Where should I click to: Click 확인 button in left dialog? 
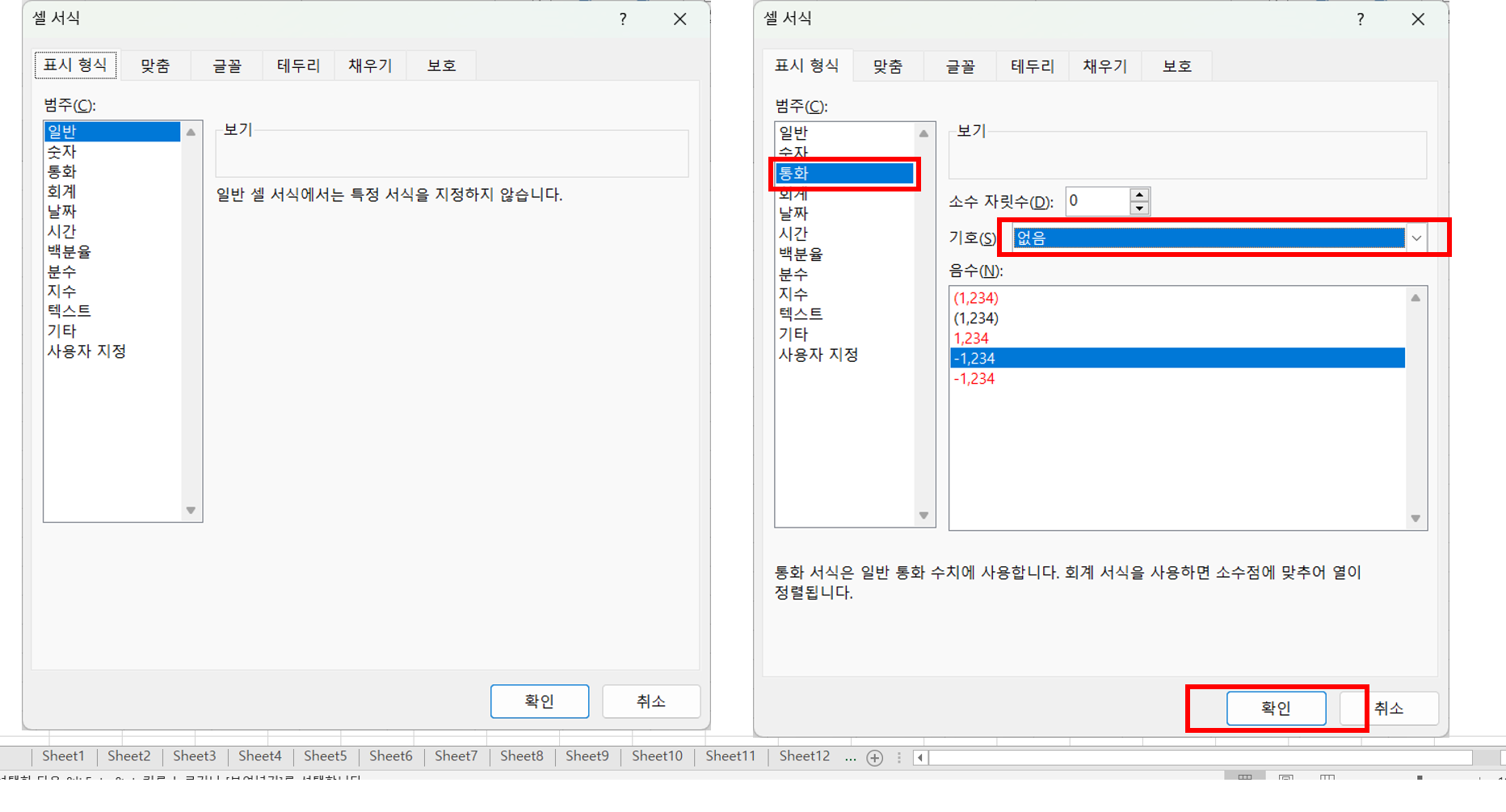tap(540, 701)
